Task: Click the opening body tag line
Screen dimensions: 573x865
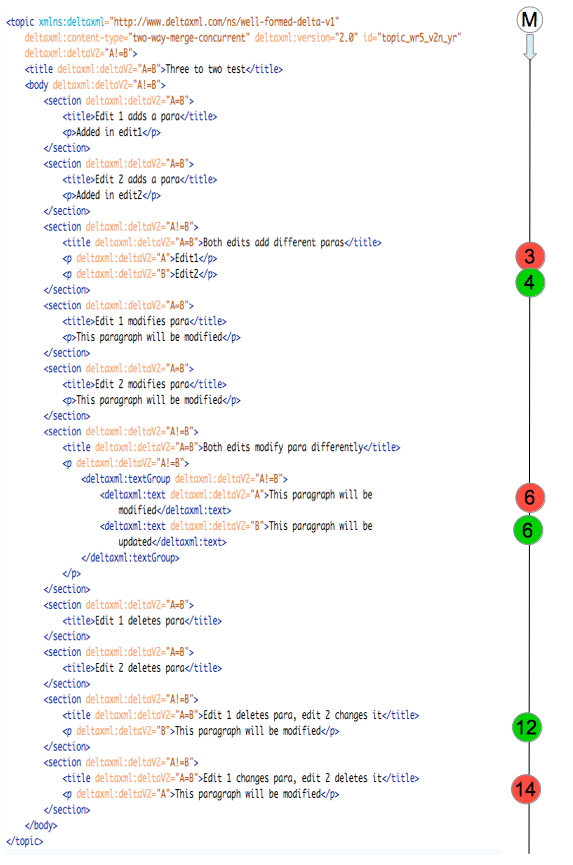Action: pos(95,85)
